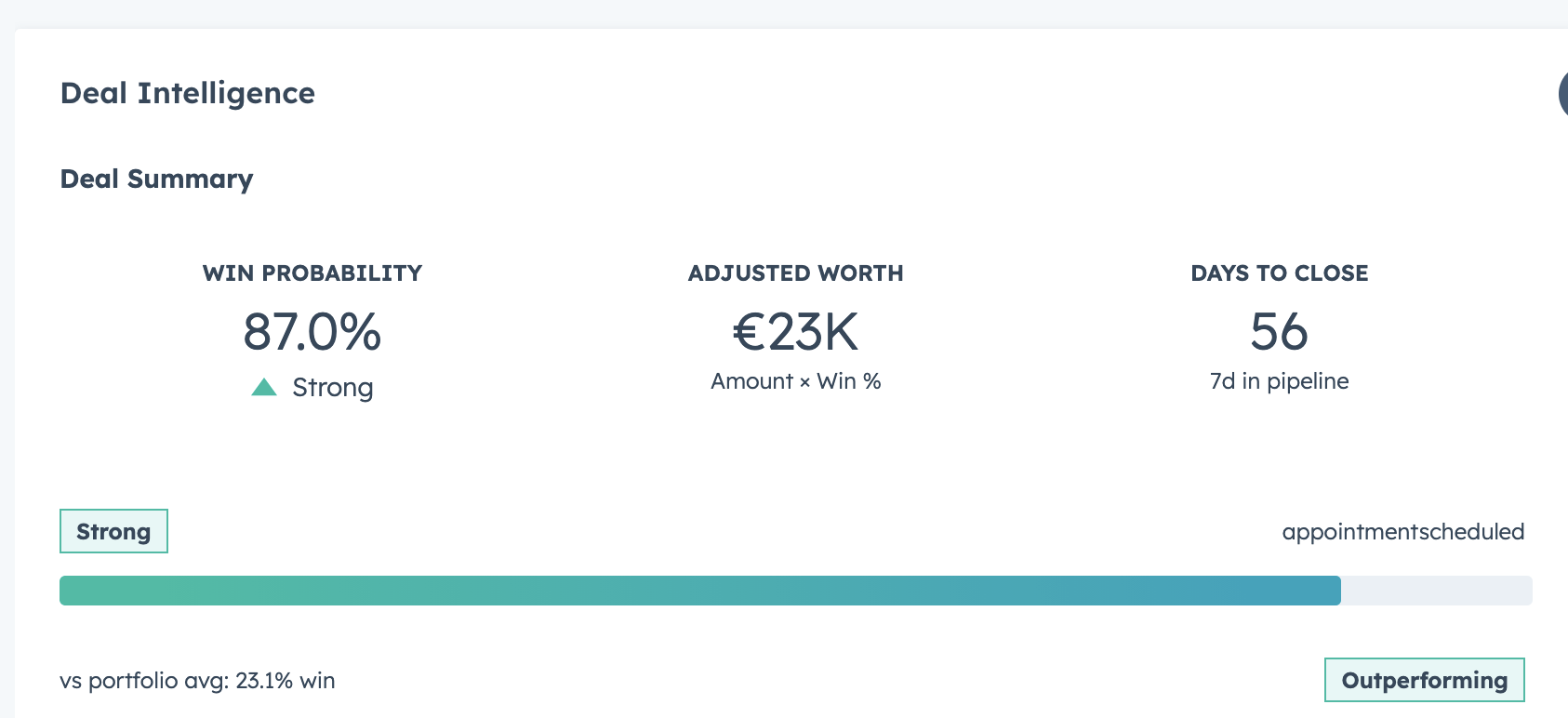This screenshot has width=1568, height=718.
Task: Click the dark circular avatar icon top right
Action: tap(1564, 93)
